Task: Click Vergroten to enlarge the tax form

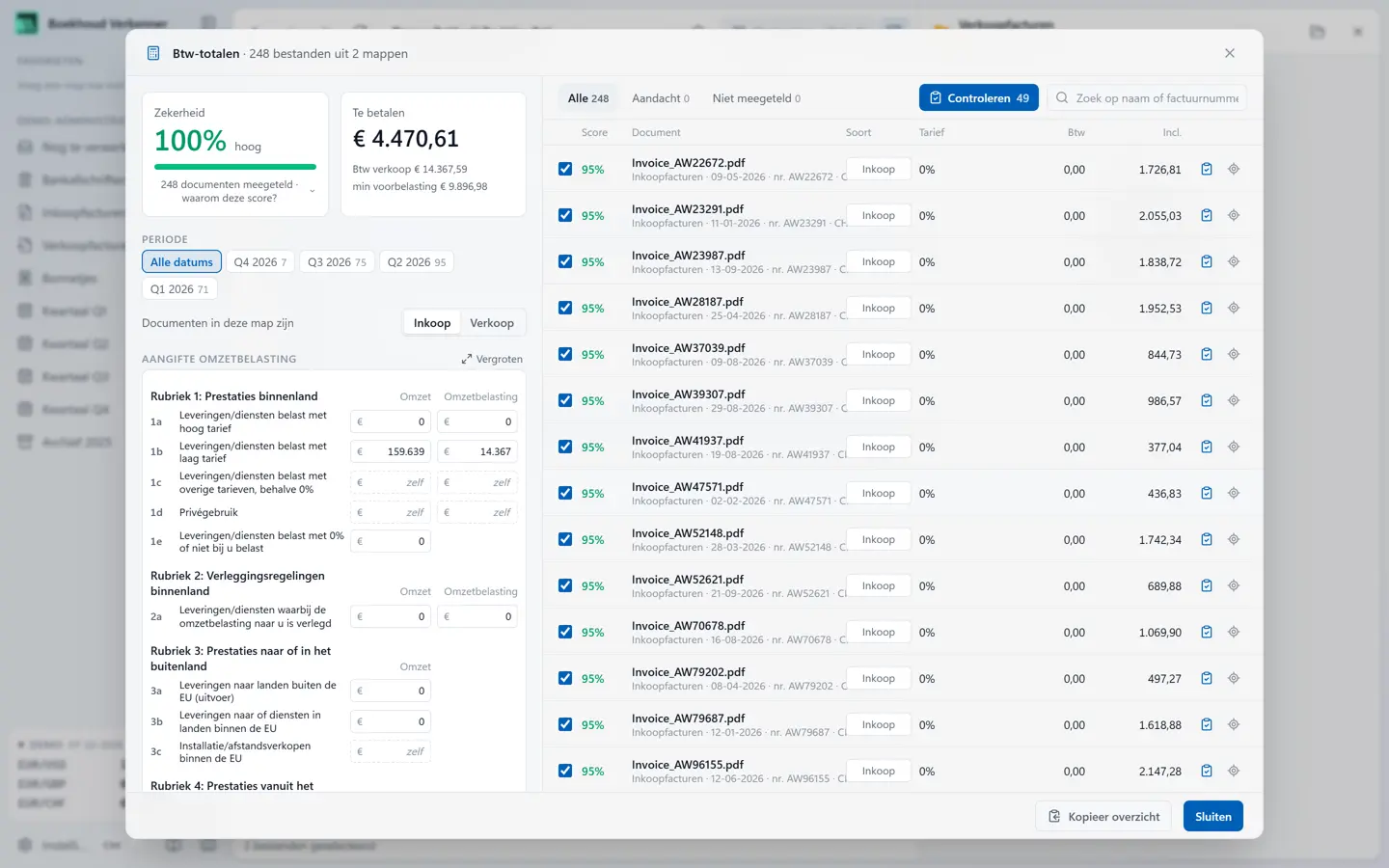Action: coord(492,359)
